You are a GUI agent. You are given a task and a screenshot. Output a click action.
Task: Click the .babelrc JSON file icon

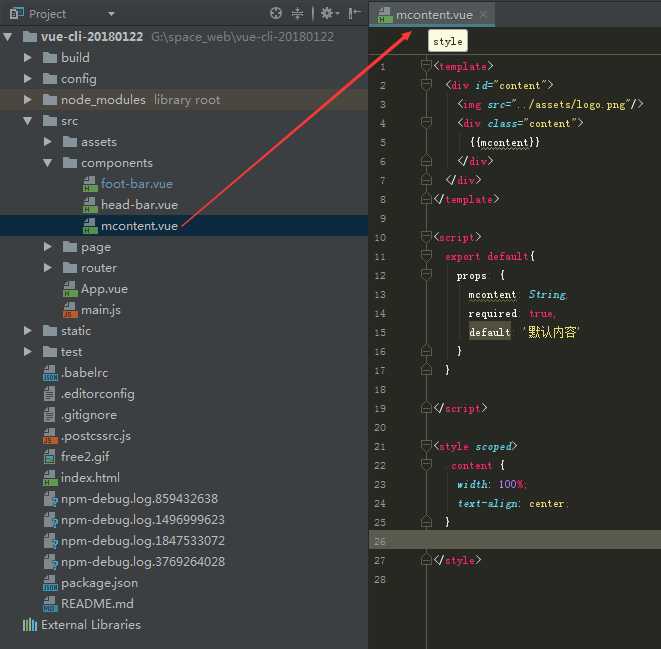[x=50, y=373]
